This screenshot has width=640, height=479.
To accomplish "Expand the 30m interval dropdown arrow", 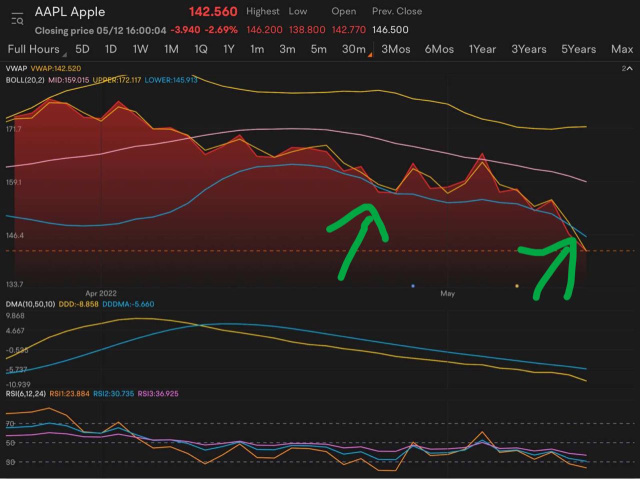I will [370, 55].
